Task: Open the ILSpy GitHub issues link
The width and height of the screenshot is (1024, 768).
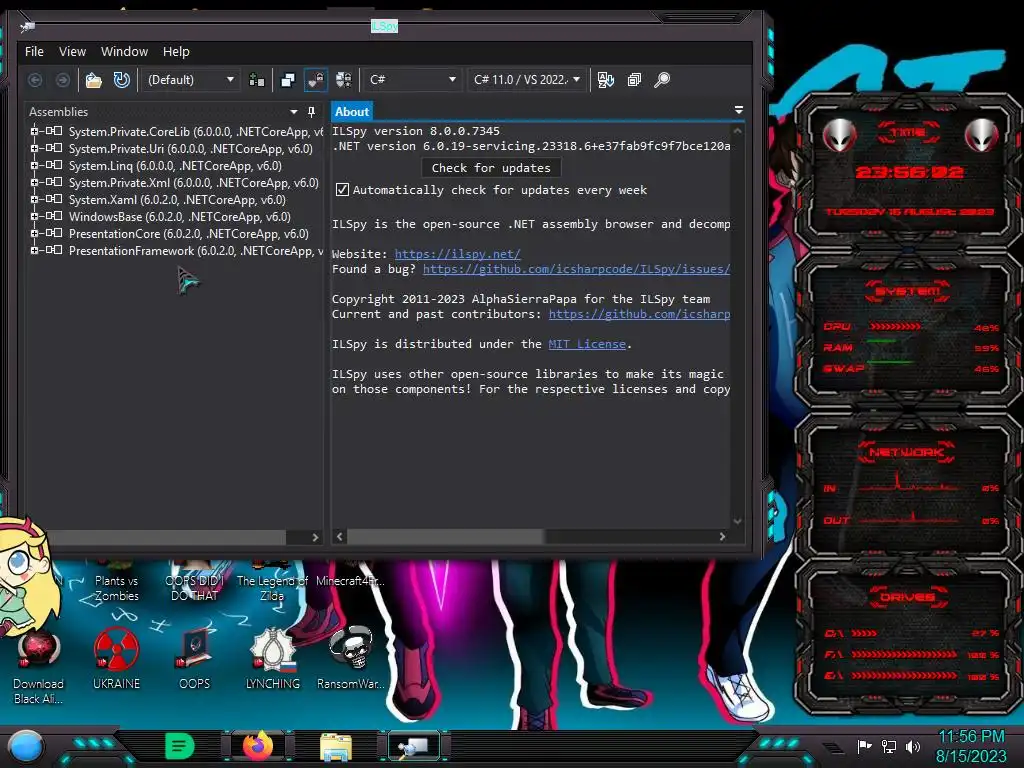Action: click(576, 269)
